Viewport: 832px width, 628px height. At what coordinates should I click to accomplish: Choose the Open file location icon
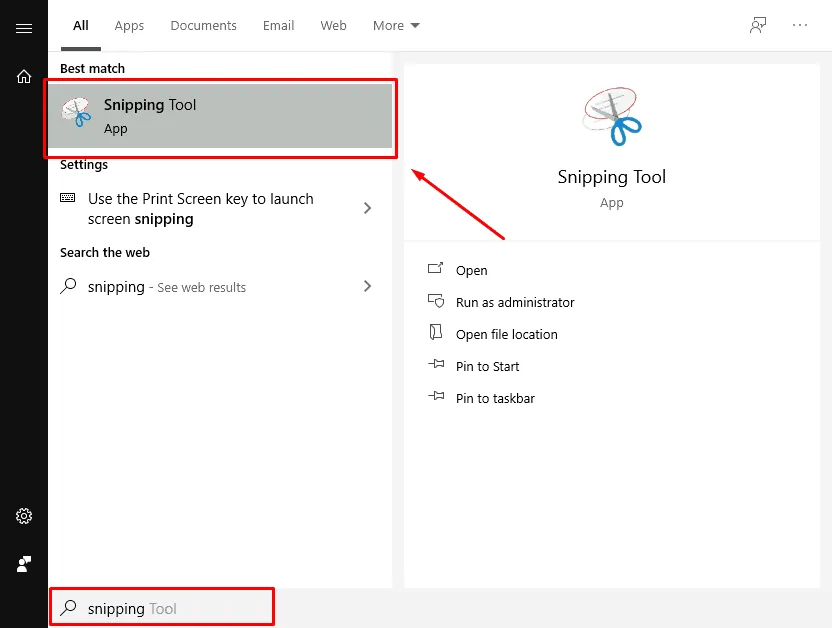(436, 332)
